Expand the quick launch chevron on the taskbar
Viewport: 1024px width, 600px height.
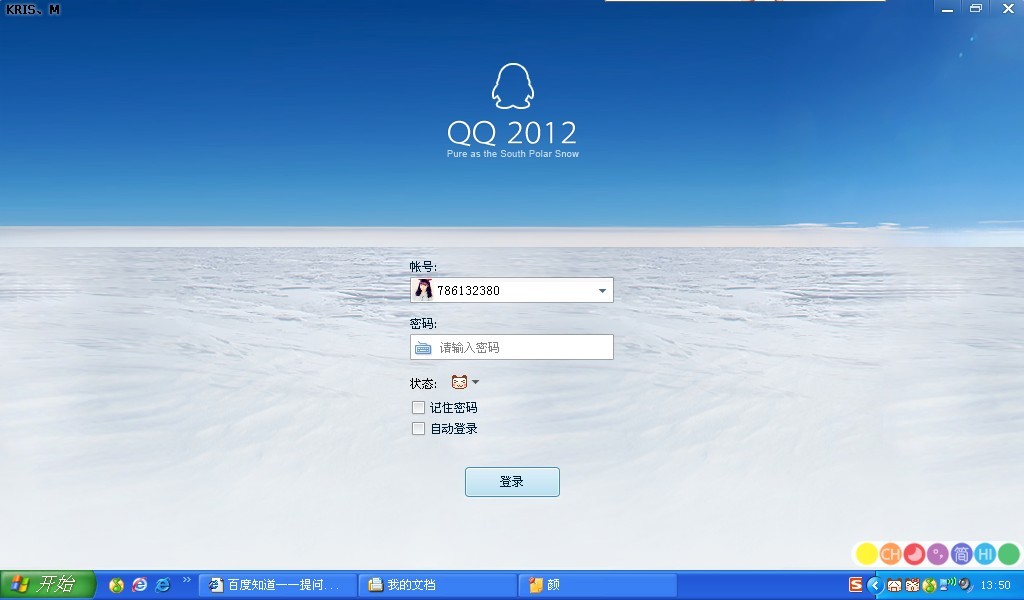click(188, 583)
